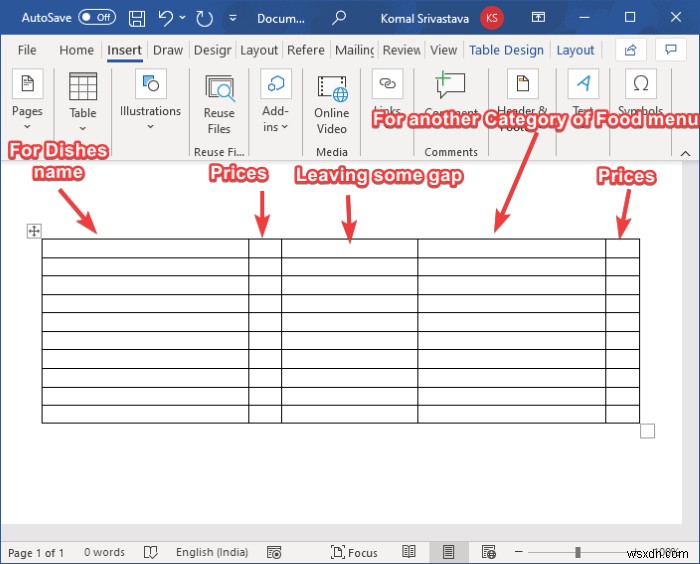
Task: Click the Save disk icon
Action: click(137, 18)
